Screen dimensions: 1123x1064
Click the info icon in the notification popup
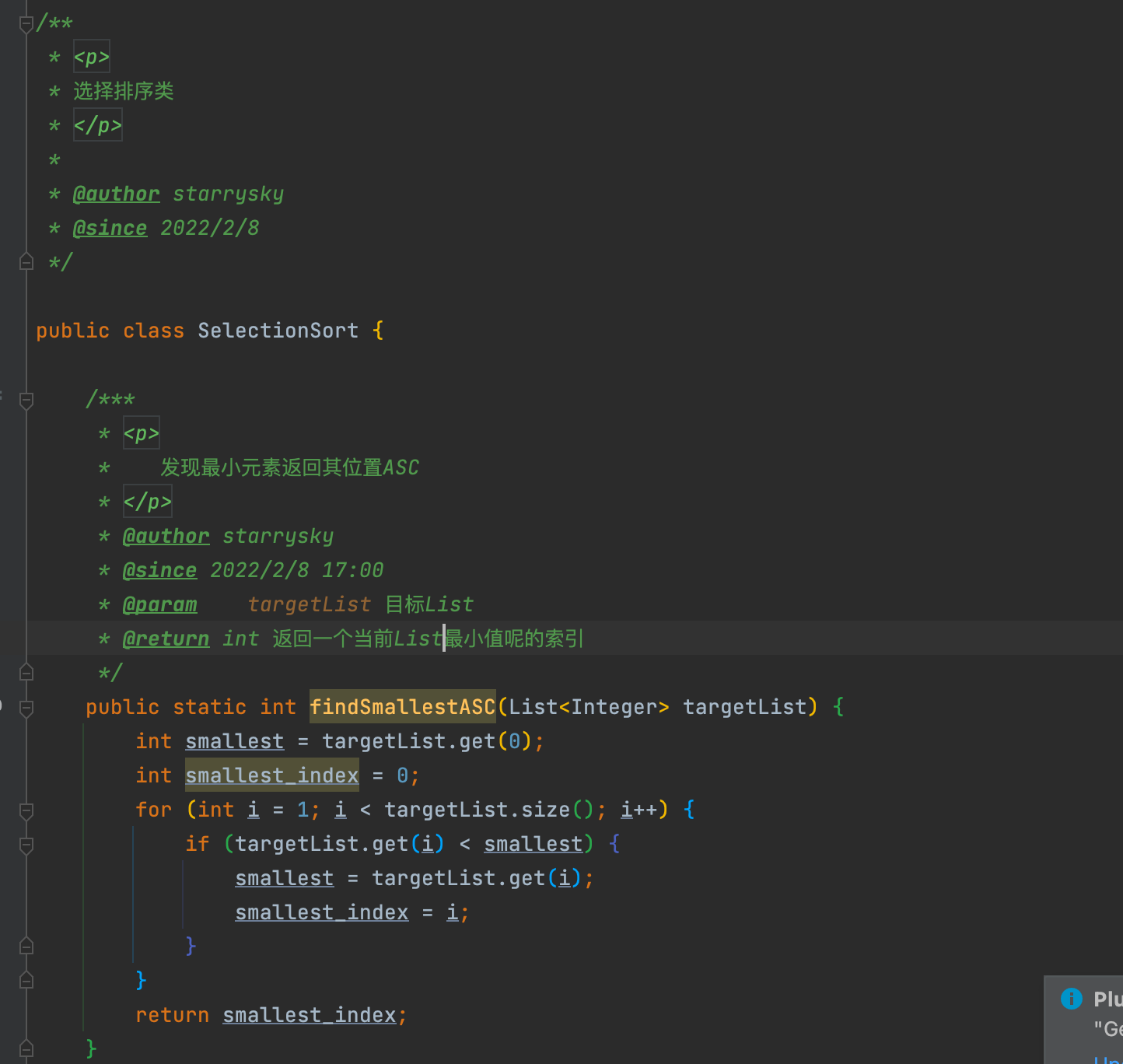(1071, 998)
